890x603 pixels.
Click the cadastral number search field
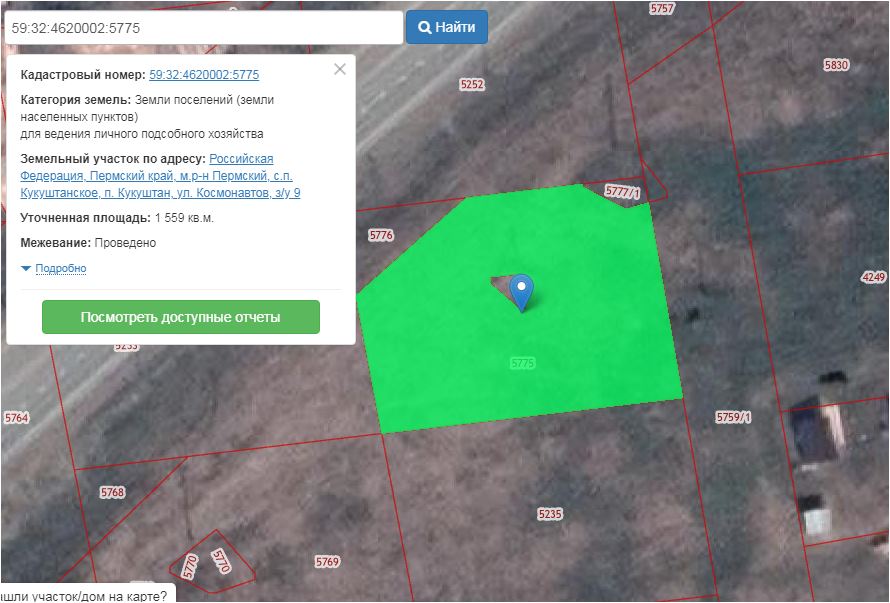point(203,28)
